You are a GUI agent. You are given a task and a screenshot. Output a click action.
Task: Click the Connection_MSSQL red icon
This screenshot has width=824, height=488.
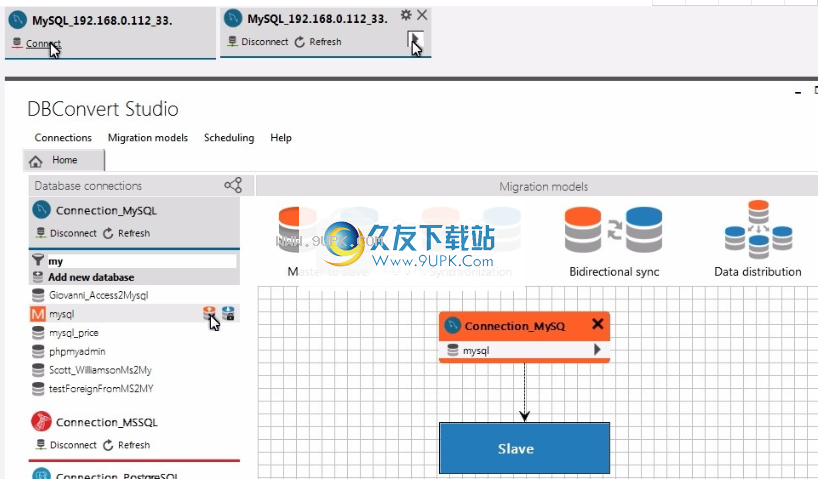[x=42, y=421]
